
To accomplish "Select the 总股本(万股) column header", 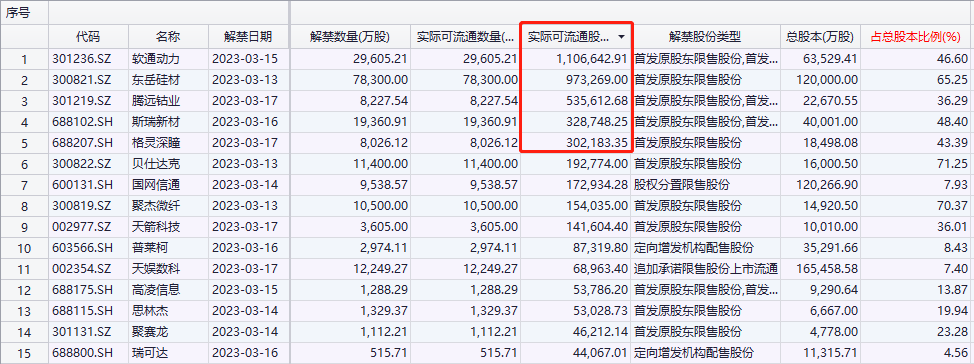I will (820, 37).
